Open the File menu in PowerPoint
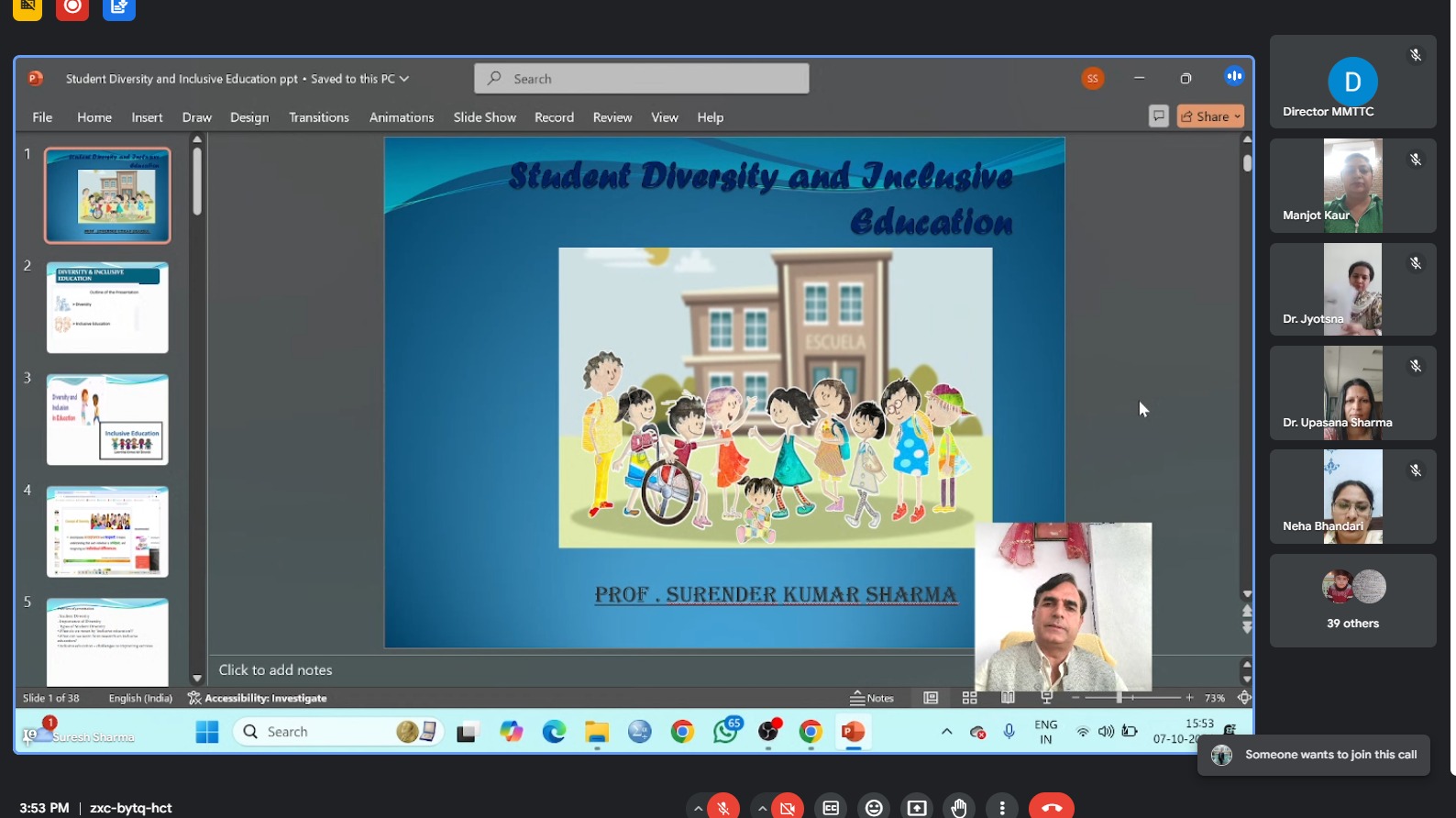1456x818 pixels. [x=42, y=117]
